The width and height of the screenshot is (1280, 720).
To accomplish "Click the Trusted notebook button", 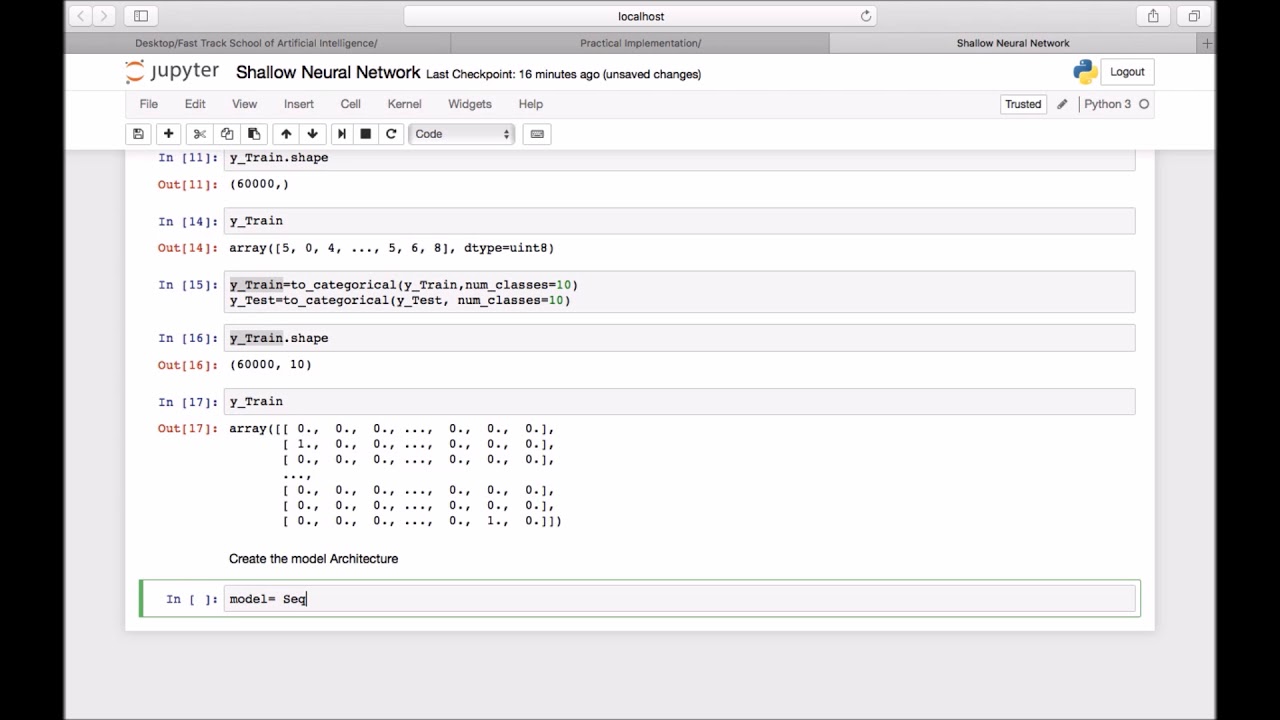I will 1023,104.
